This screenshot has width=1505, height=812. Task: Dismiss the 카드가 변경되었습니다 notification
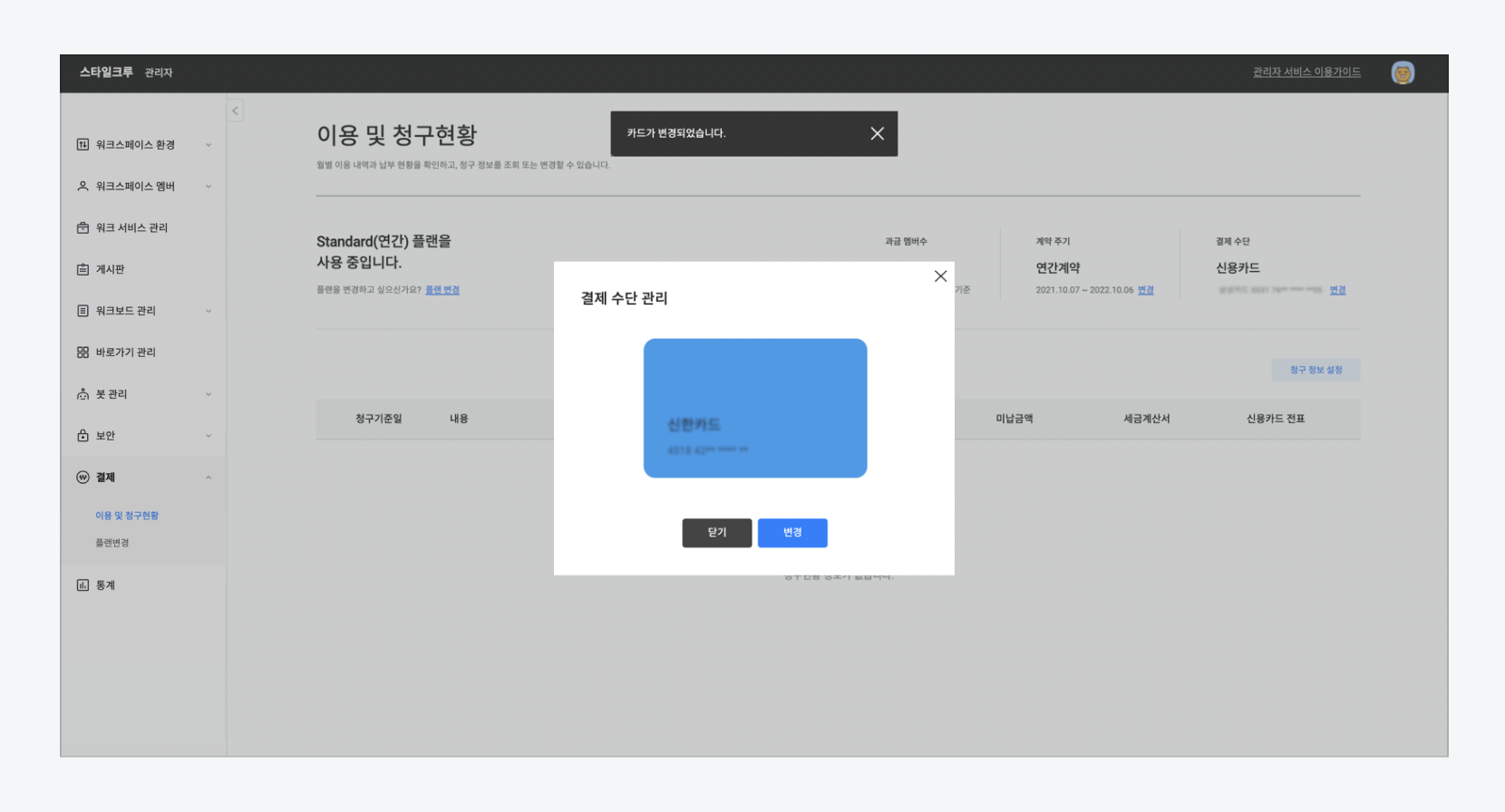click(877, 133)
